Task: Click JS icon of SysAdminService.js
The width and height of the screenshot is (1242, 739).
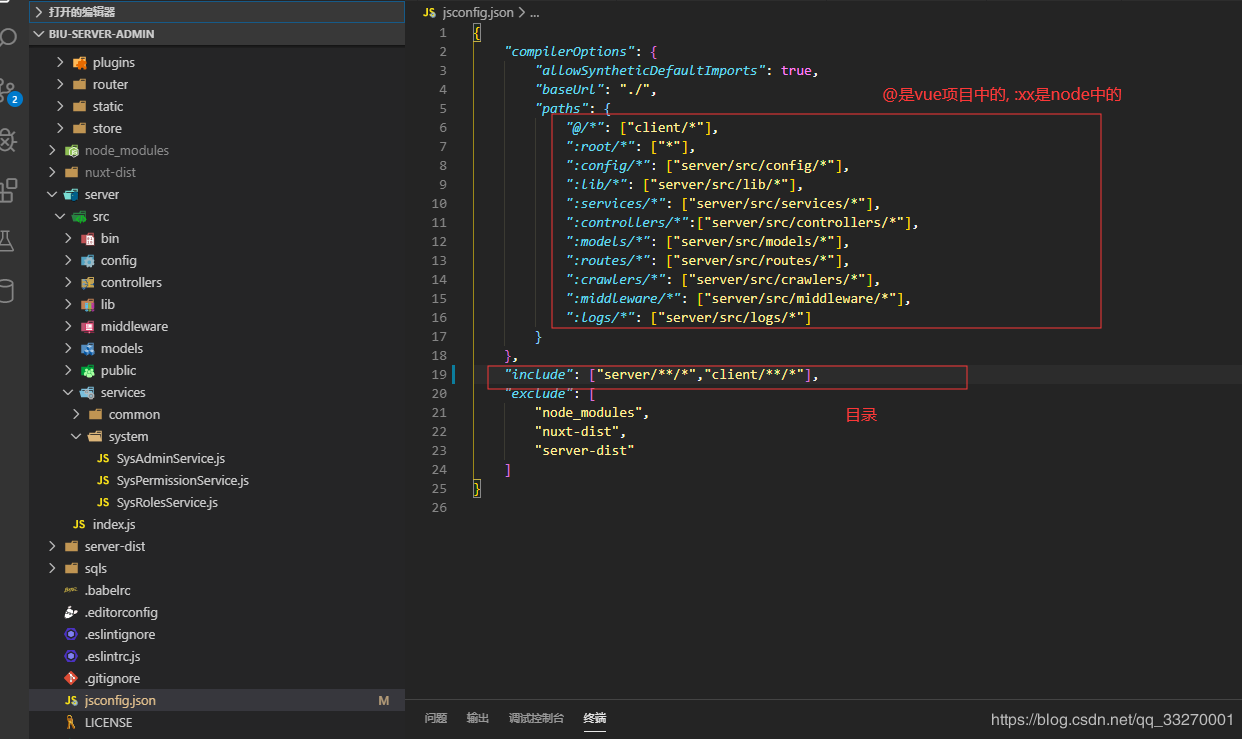Action: pos(103,458)
